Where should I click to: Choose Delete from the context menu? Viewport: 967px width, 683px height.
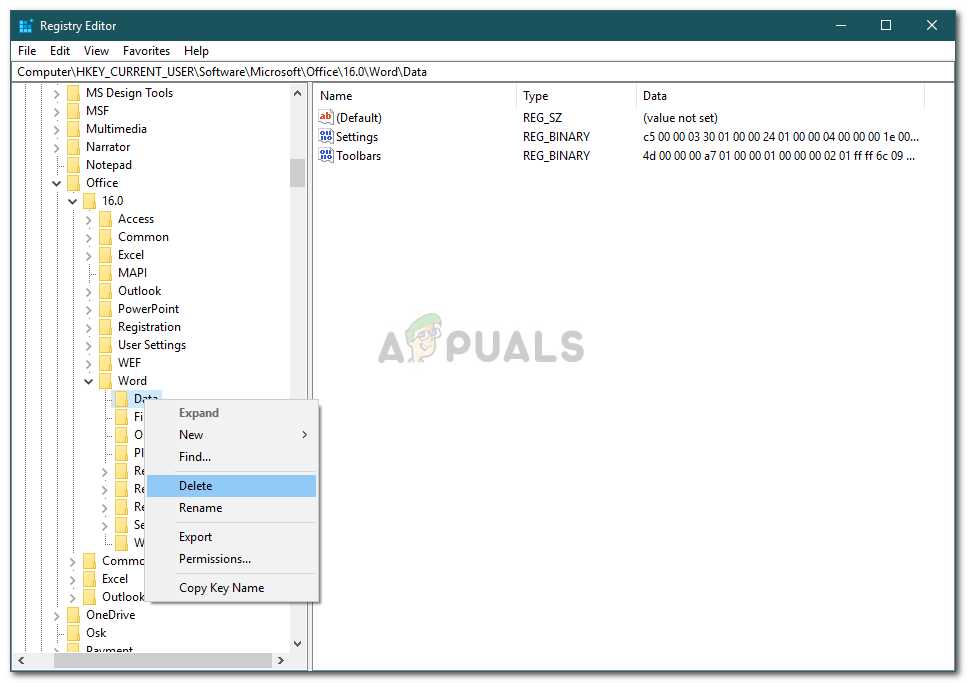point(231,486)
